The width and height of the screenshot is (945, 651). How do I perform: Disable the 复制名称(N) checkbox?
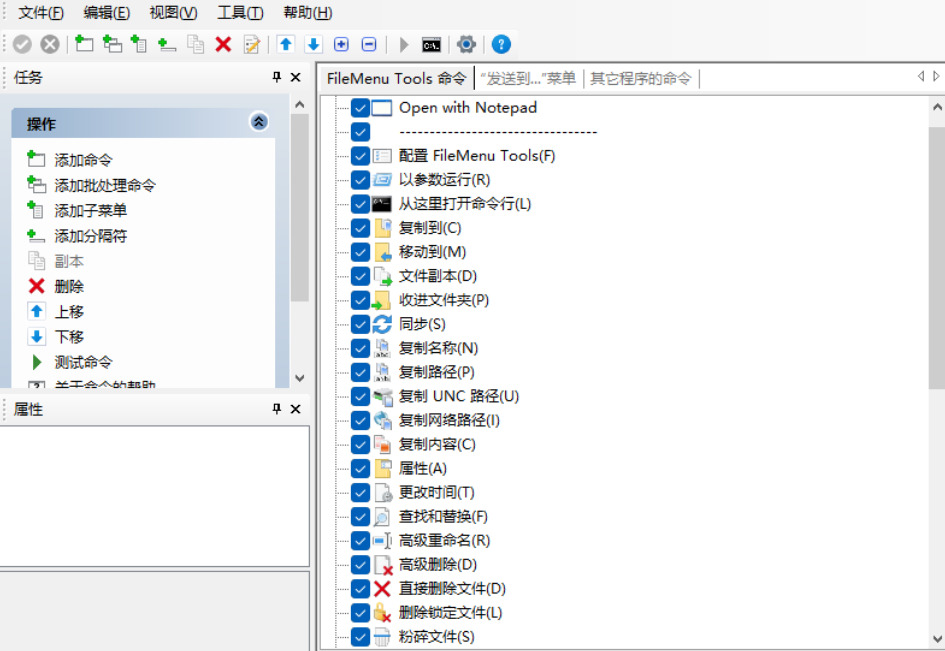point(360,348)
